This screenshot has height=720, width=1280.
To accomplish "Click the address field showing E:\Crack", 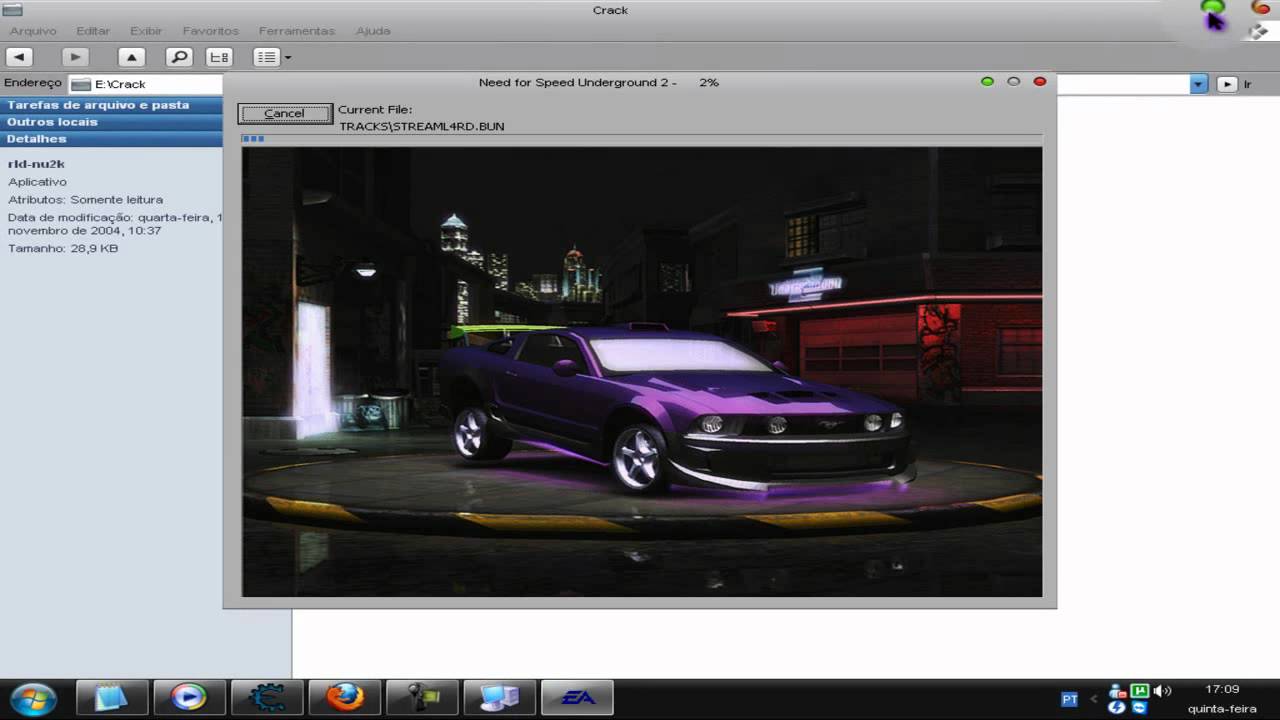I will point(146,84).
